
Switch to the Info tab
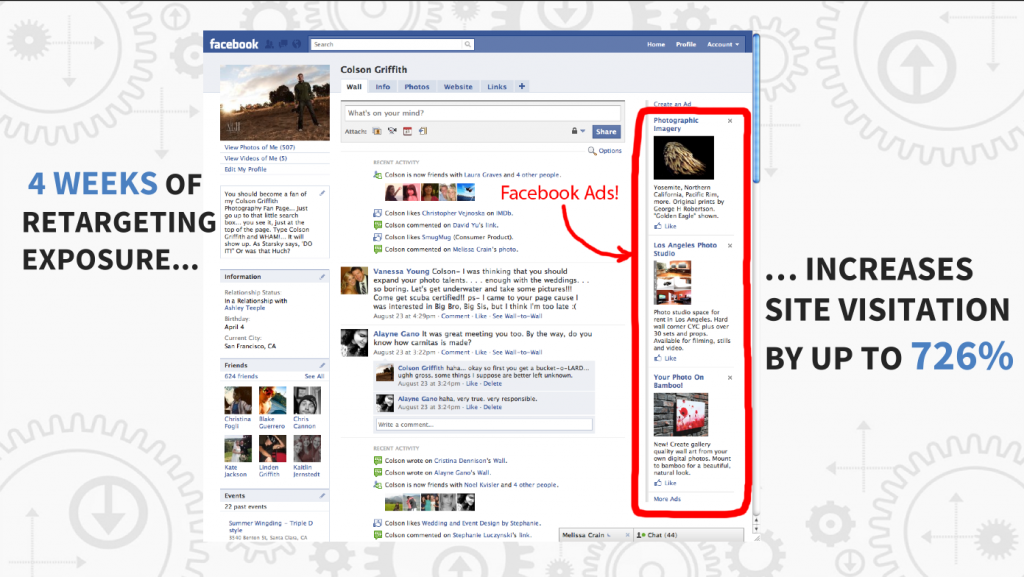coord(383,87)
